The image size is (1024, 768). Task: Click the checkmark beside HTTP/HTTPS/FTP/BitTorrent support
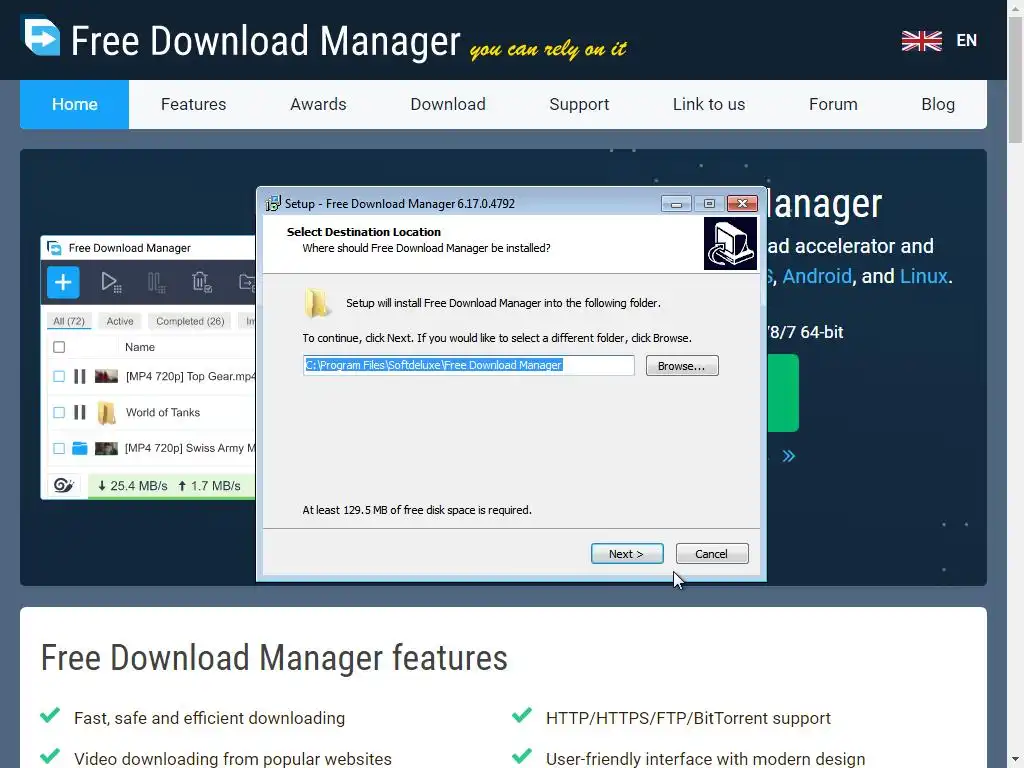522,716
